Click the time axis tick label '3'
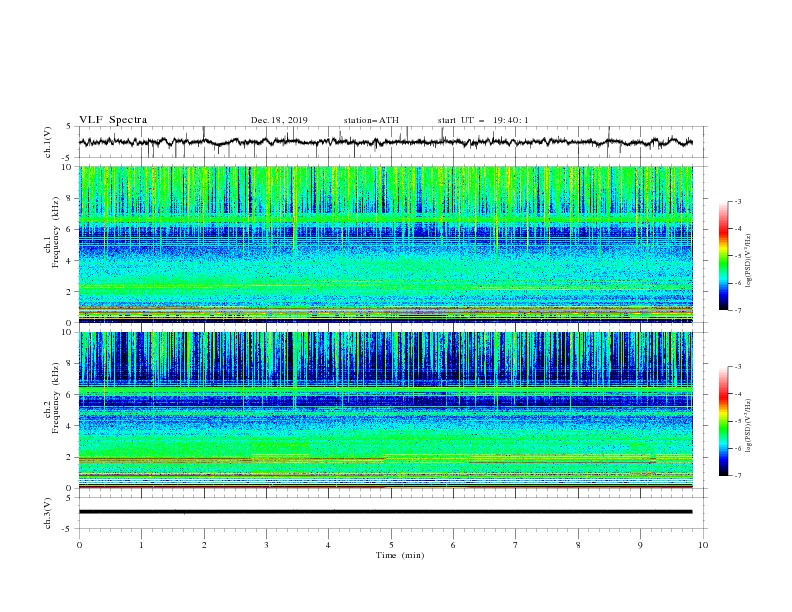The height and width of the screenshot is (612, 792). (x=266, y=545)
